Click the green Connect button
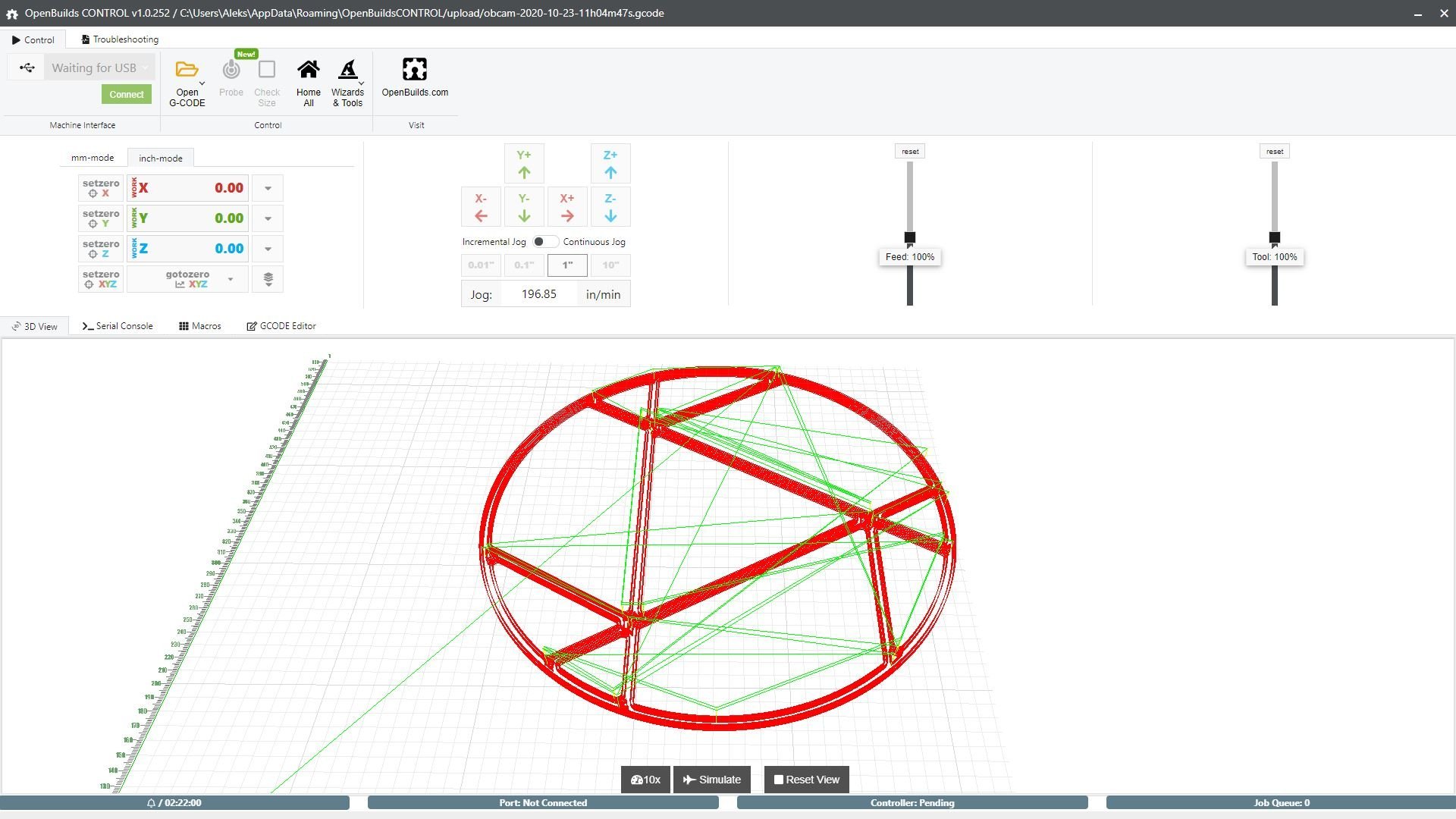Screen dimensions: 1456x819 (x=127, y=95)
